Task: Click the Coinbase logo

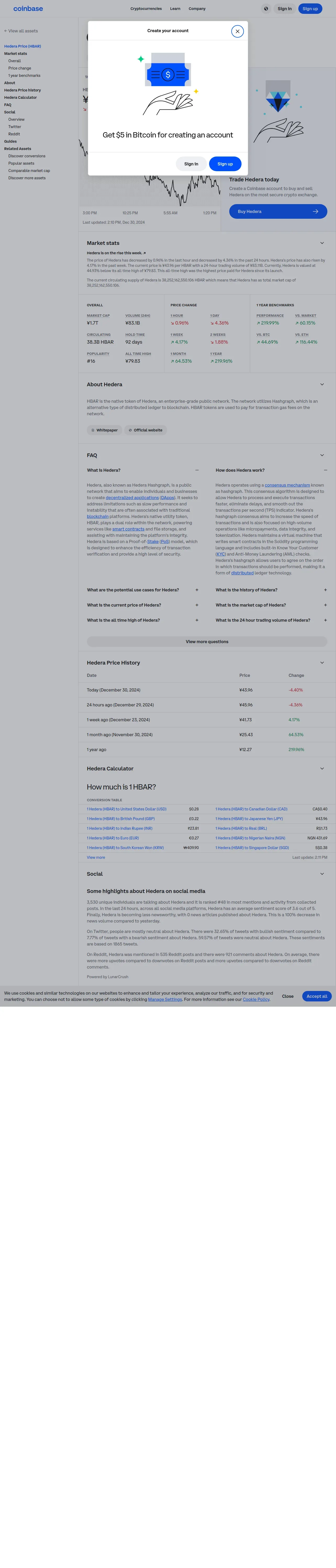Action: [28, 9]
